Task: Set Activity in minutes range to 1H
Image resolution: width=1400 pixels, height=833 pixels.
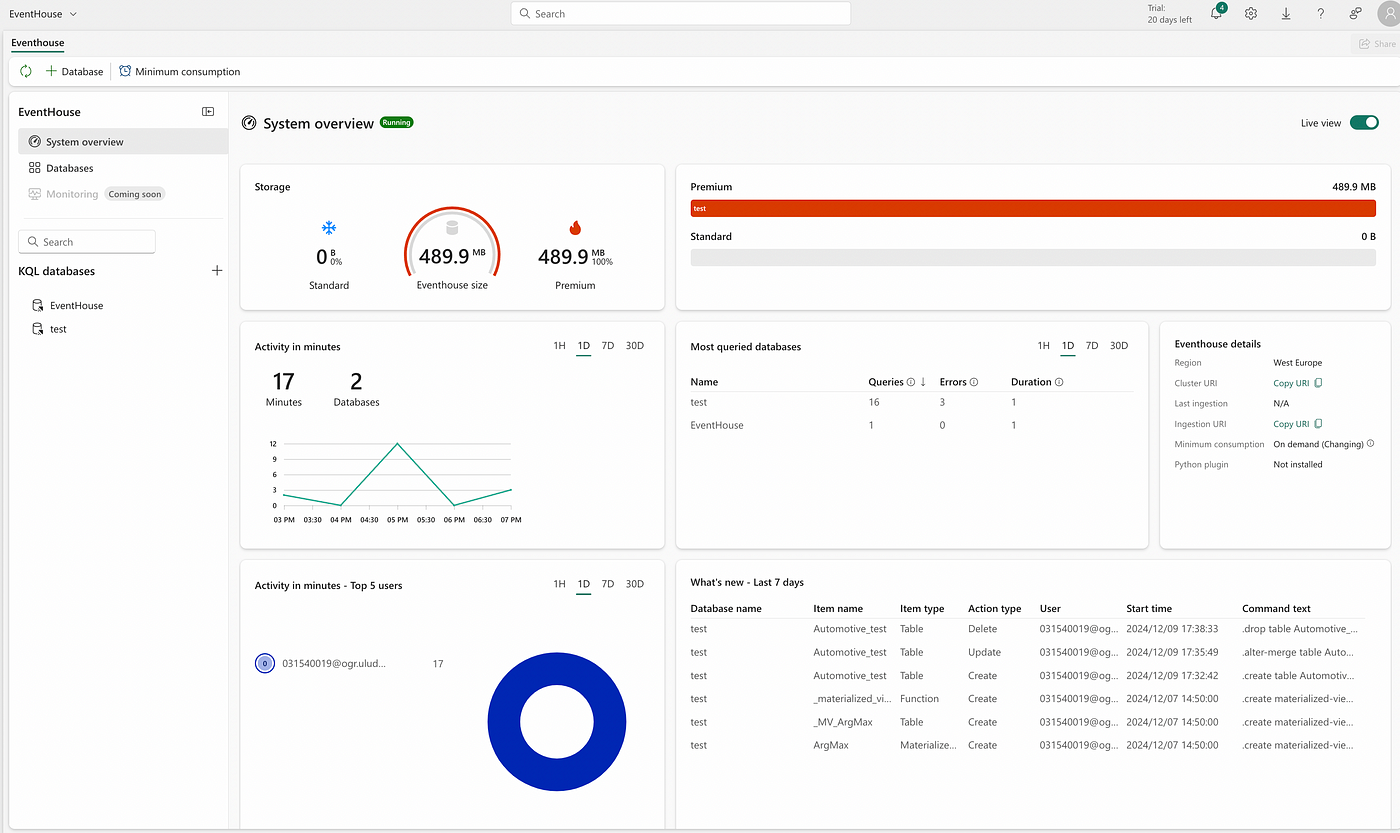Action: pos(559,346)
